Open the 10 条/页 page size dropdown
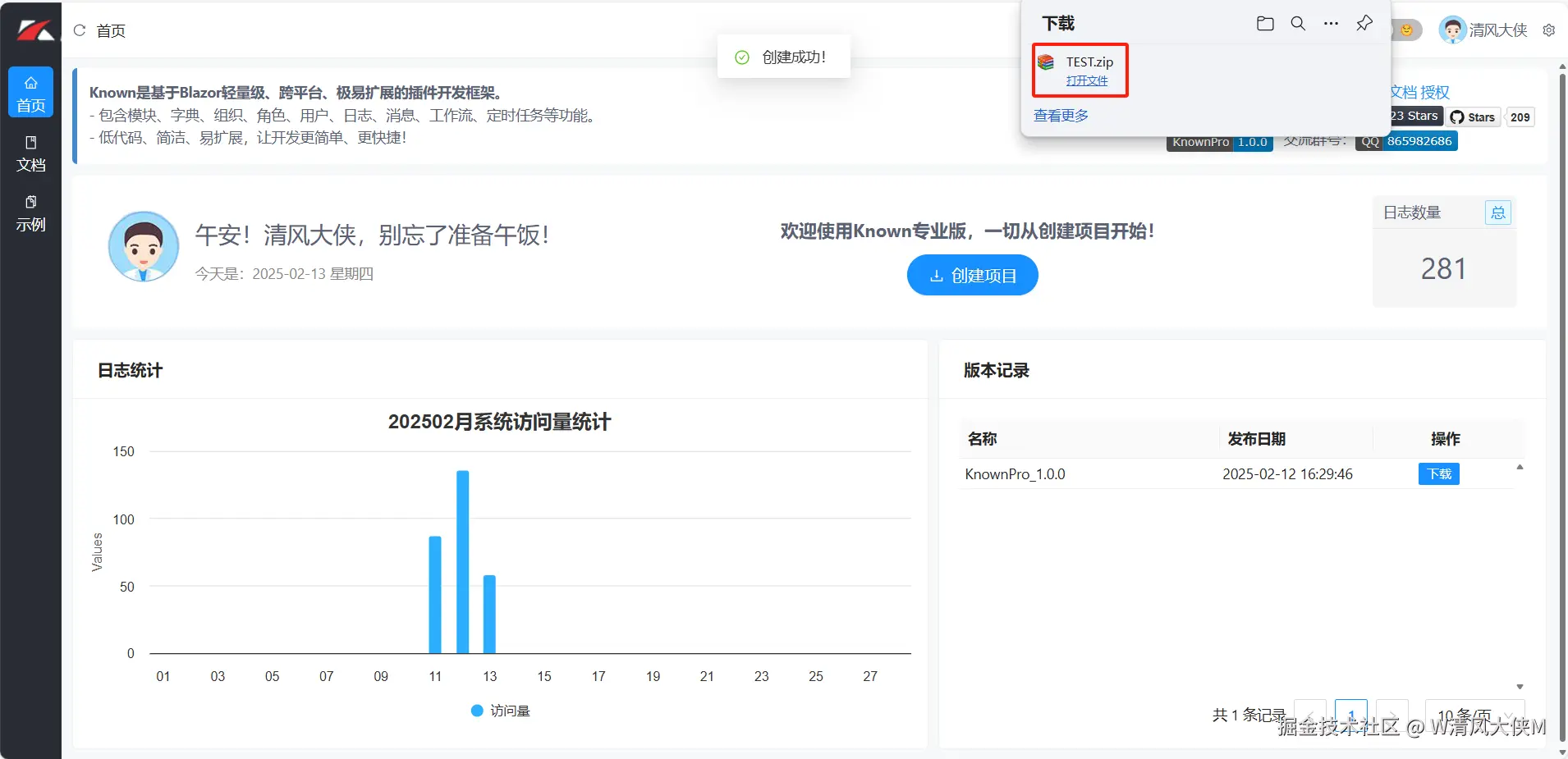The width and height of the screenshot is (1568, 759). 1475,715
